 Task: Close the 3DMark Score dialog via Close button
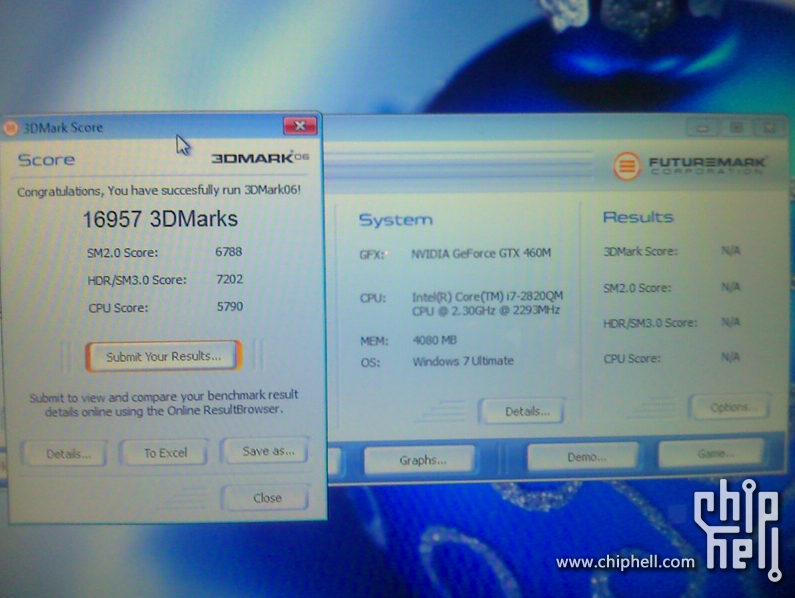[266, 498]
